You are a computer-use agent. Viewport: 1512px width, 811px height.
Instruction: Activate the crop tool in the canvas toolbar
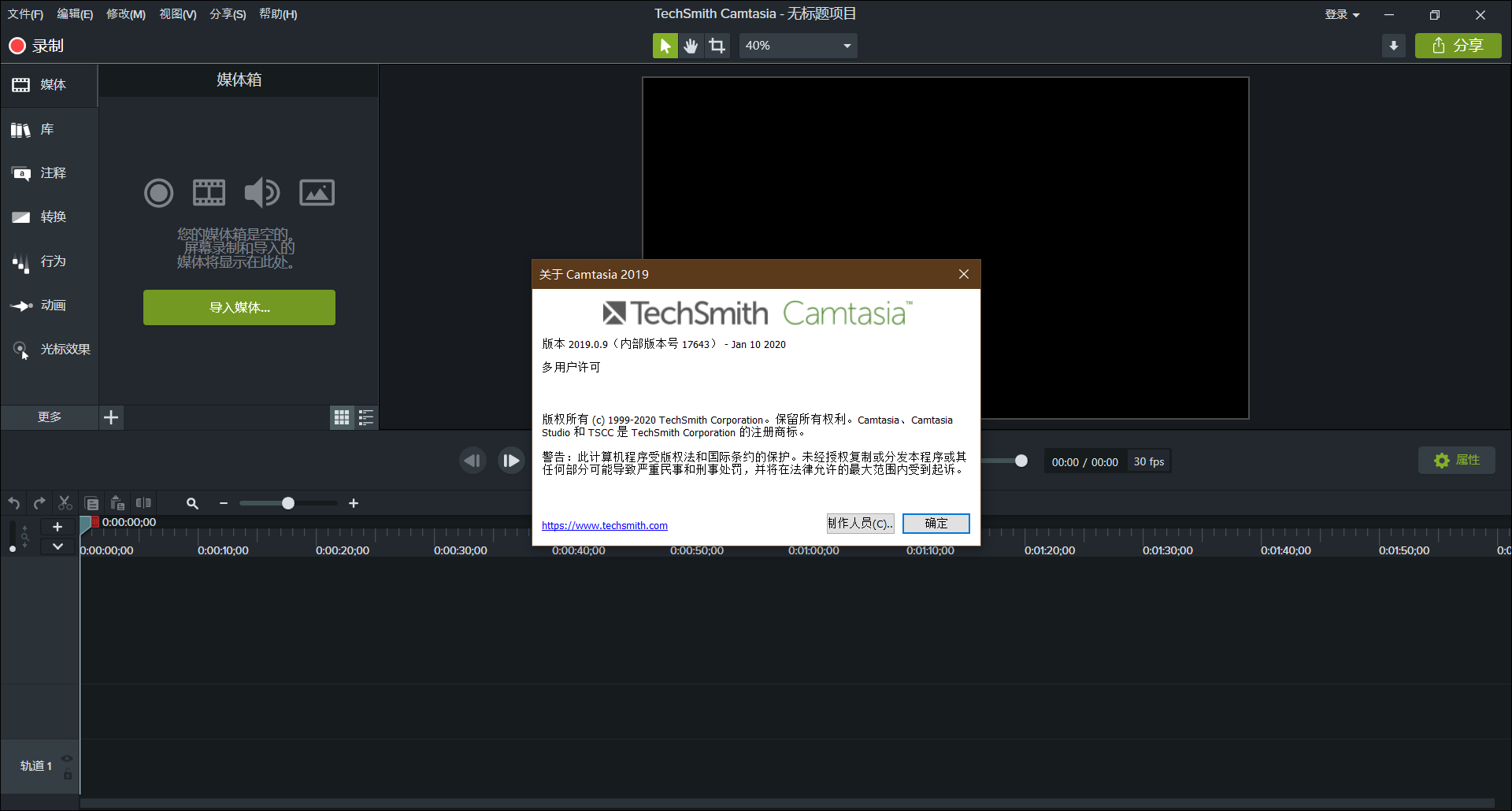717,46
